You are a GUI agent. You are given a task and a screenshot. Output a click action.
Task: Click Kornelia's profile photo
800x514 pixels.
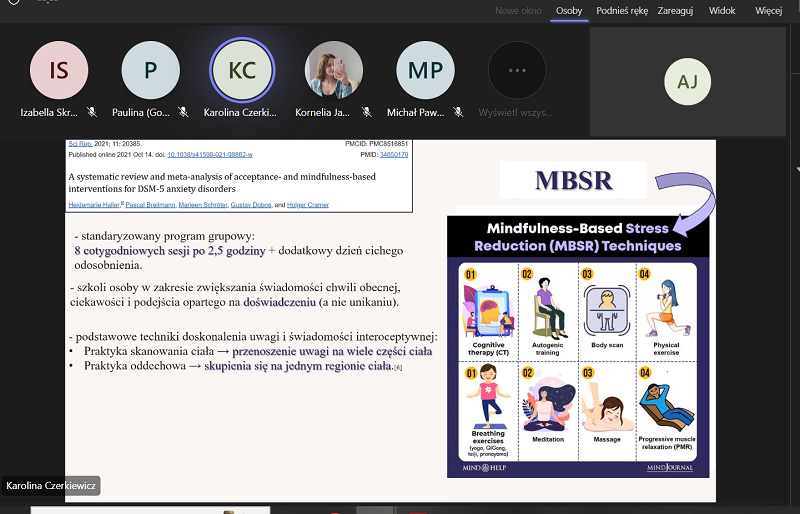tap(333, 70)
